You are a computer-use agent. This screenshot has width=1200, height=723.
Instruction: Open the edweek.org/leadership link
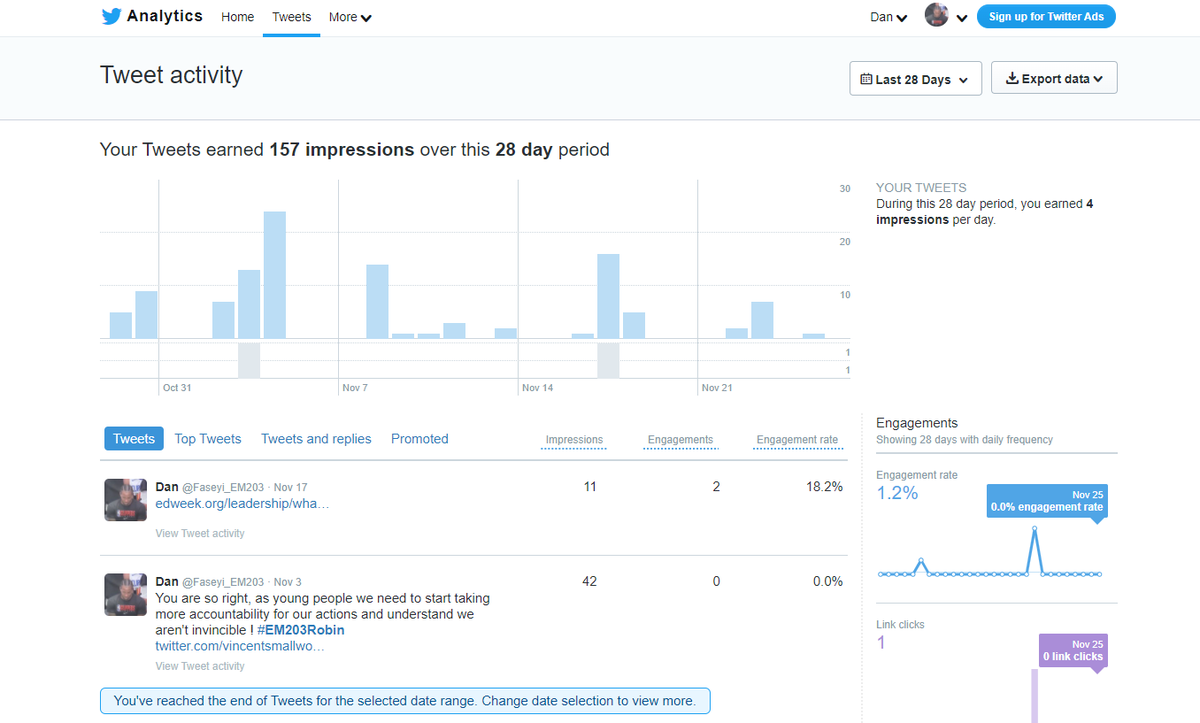pos(242,504)
